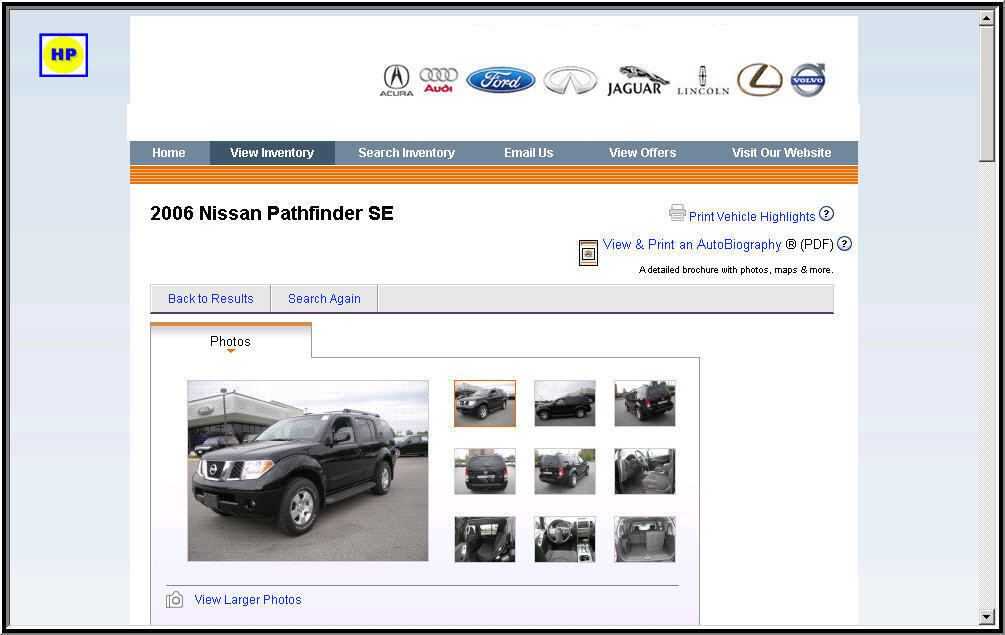Select the rear seat interior thumbnail
This screenshot has height=635, width=1005.
485,540
